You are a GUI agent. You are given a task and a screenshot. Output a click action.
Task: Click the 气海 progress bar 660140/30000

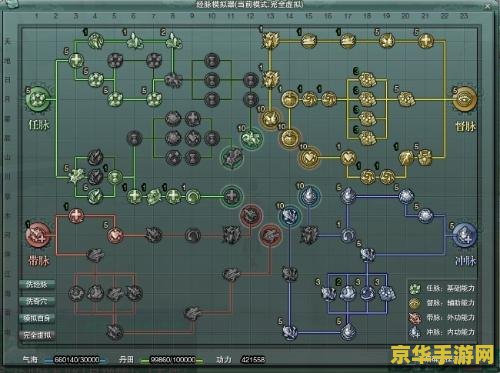(76, 360)
